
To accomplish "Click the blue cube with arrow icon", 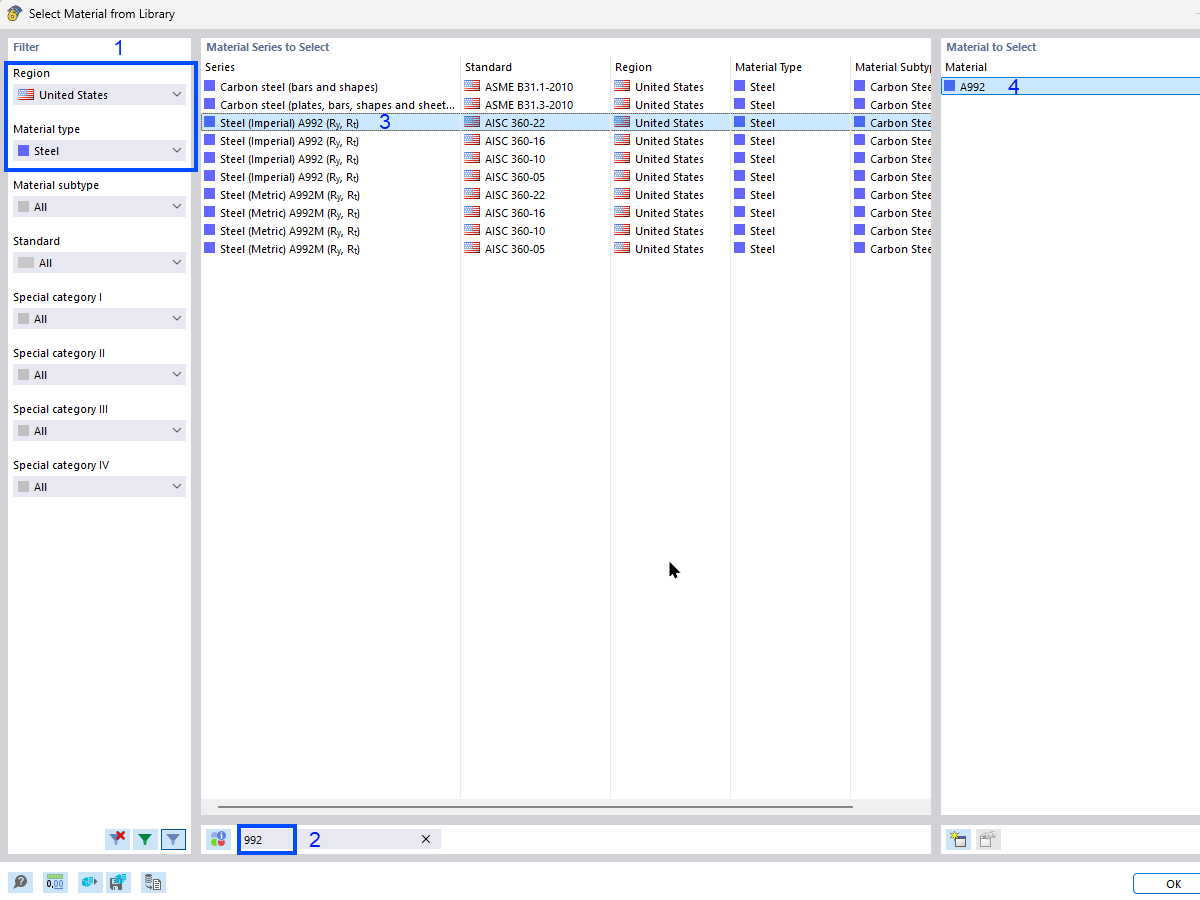I will (89, 883).
